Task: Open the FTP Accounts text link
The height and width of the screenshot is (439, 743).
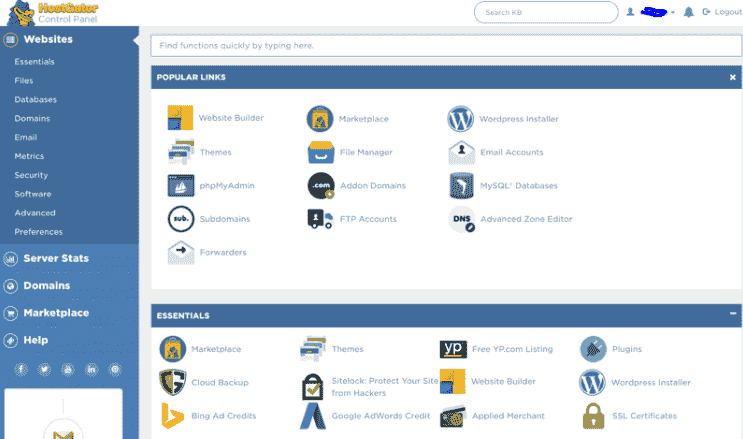Action: (x=368, y=219)
